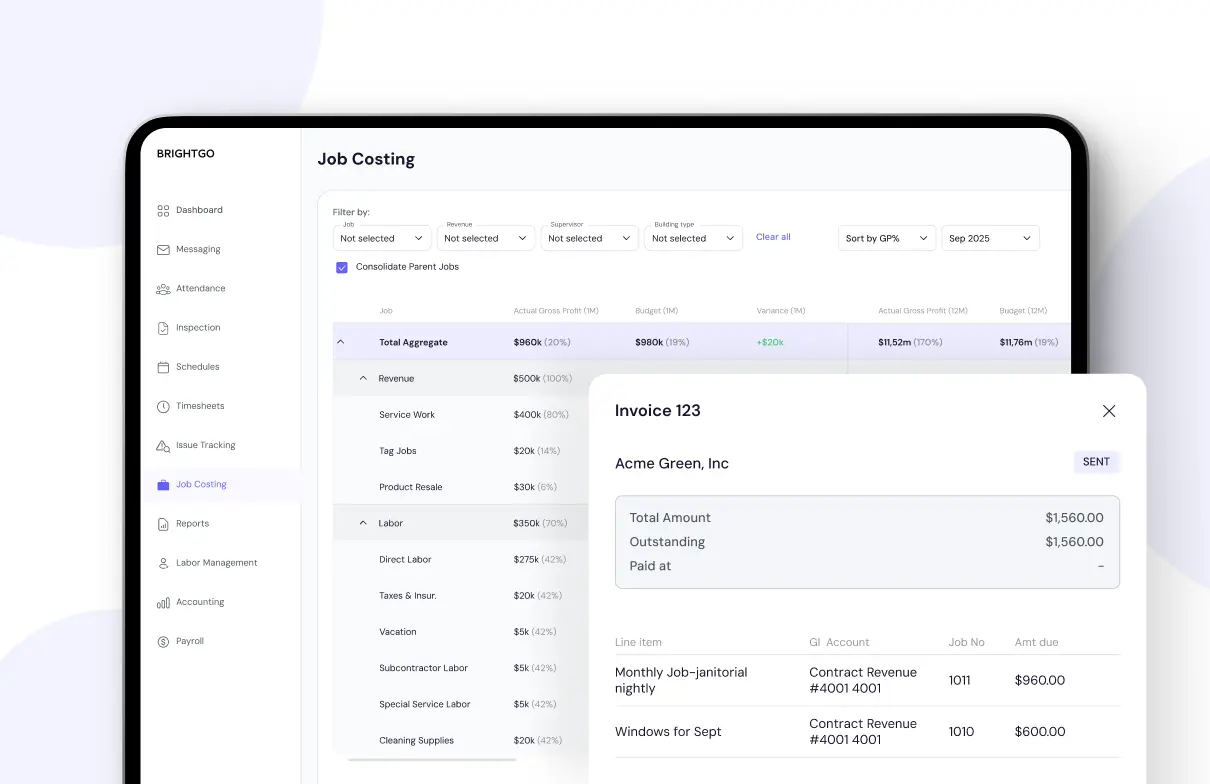This screenshot has height=784, width=1210.
Task: Select the Issue Tracking icon
Action: (x=163, y=445)
